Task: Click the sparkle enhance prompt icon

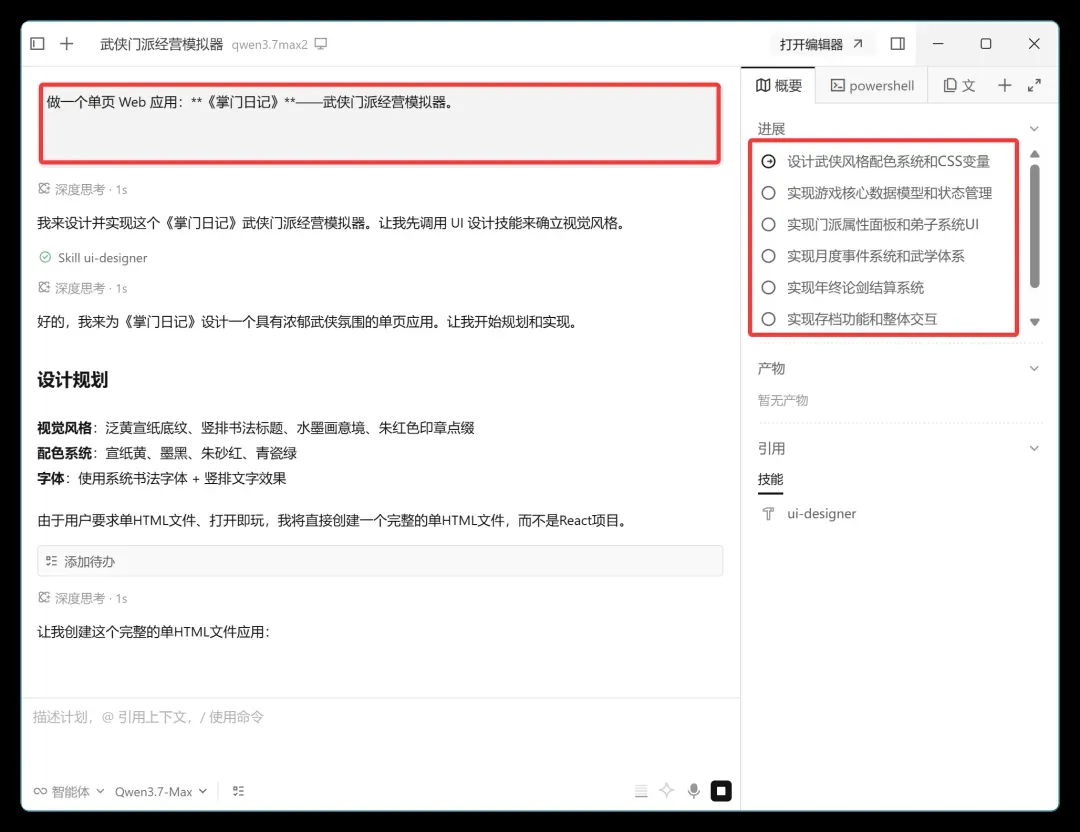Action: [667, 791]
